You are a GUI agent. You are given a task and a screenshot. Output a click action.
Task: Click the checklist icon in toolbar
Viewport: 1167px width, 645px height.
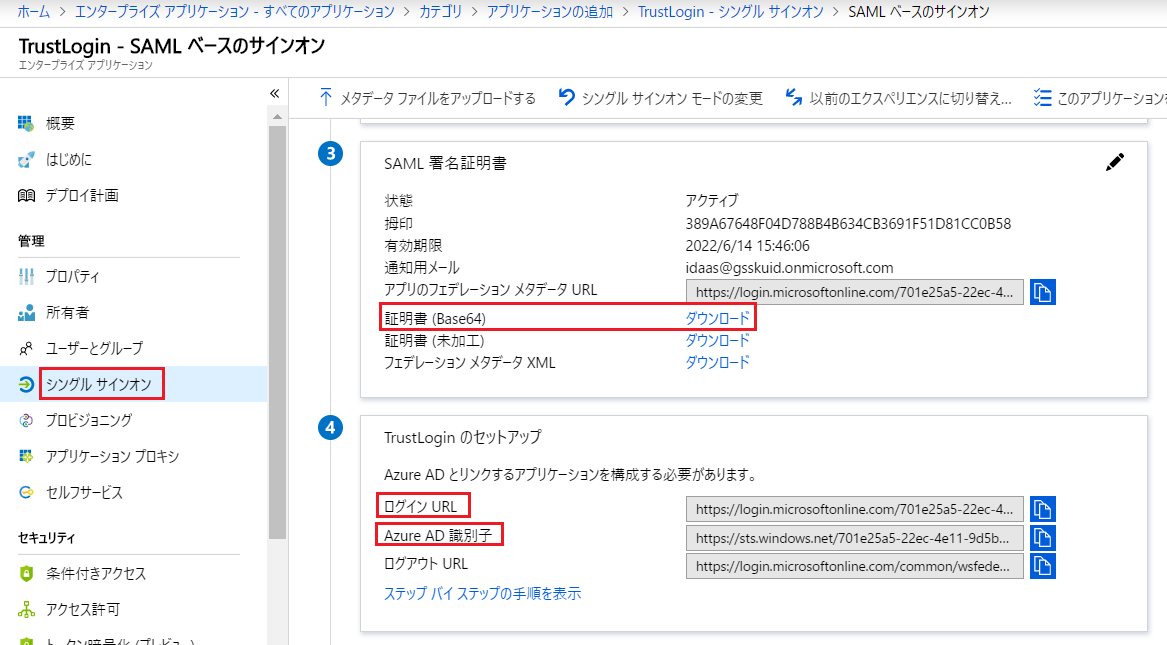click(x=1042, y=97)
